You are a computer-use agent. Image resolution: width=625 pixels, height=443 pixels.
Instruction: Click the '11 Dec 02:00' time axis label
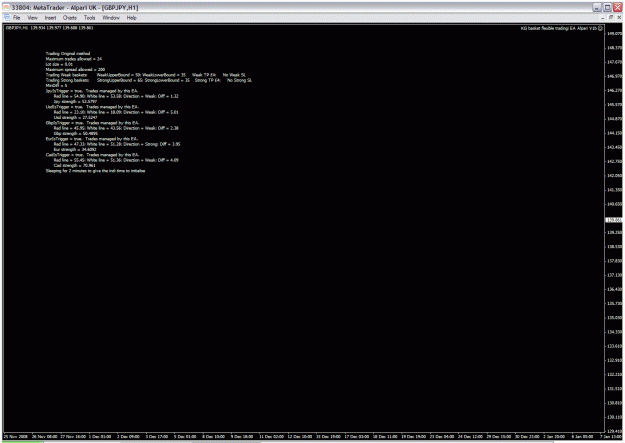point(272,437)
